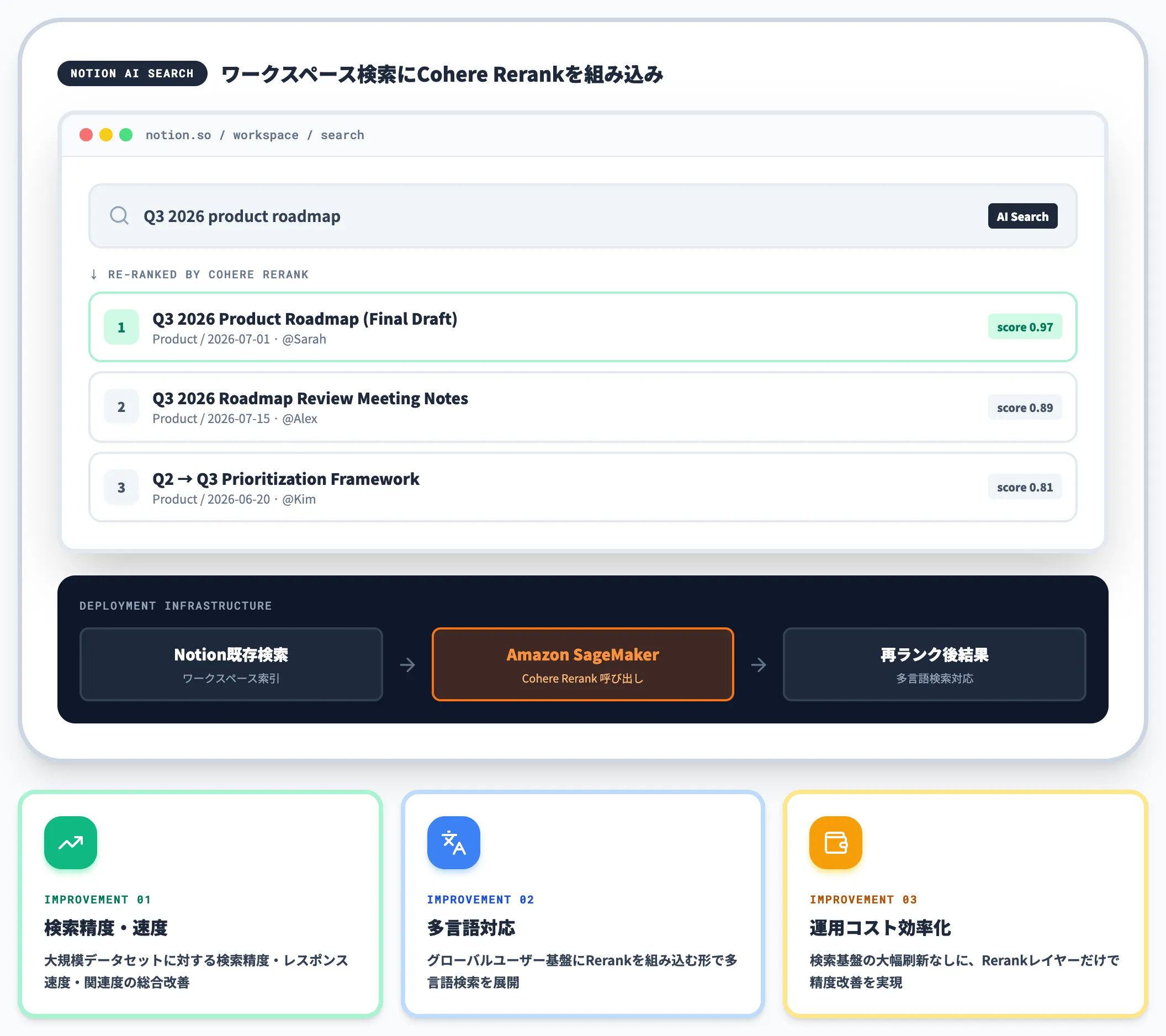The height and width of the screenshot is (1036, 1166).
Task: Click the description starting 検索基盤の大幅刷新なしに
Action: pos(964,971)
